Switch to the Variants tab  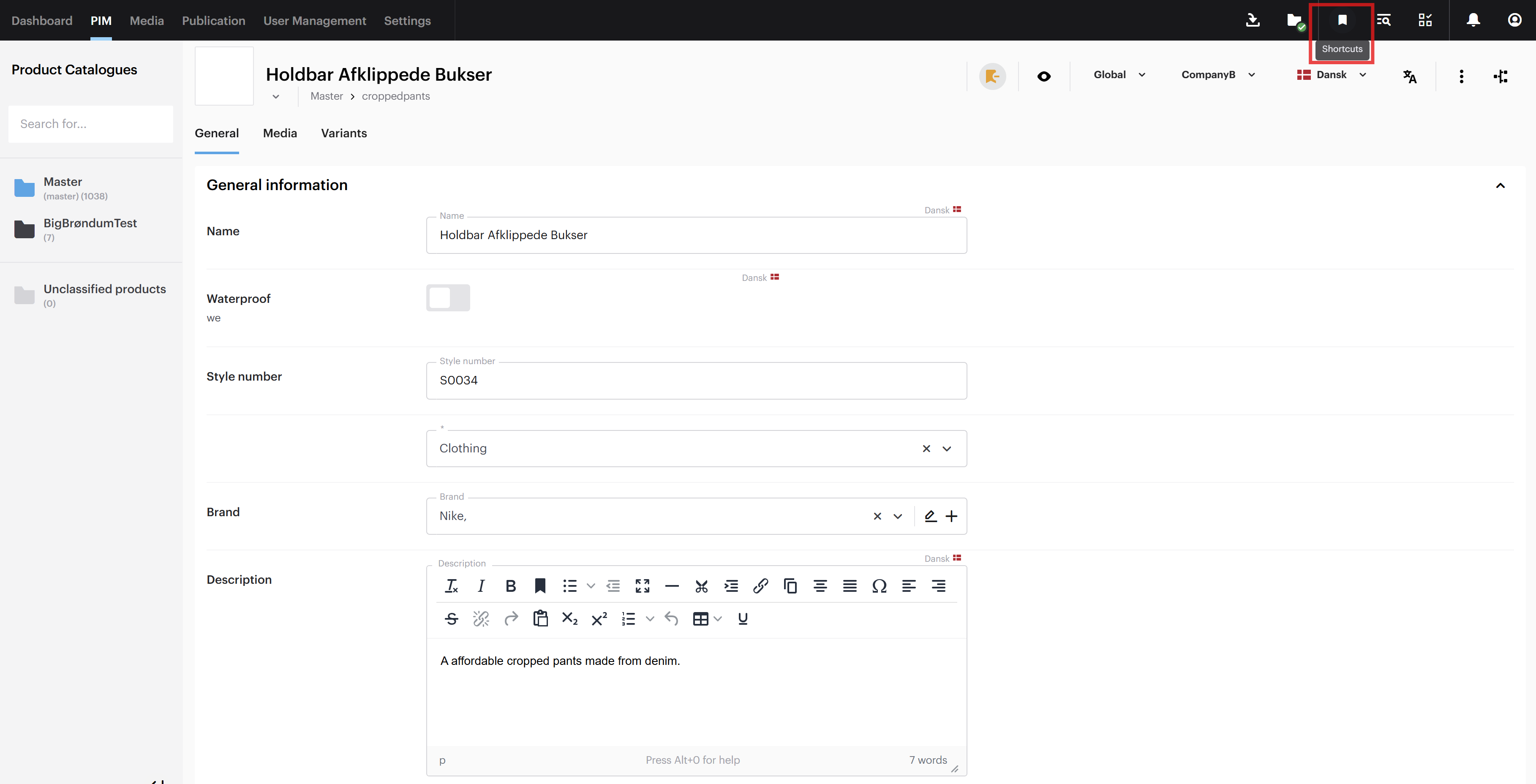click(343, 133)
